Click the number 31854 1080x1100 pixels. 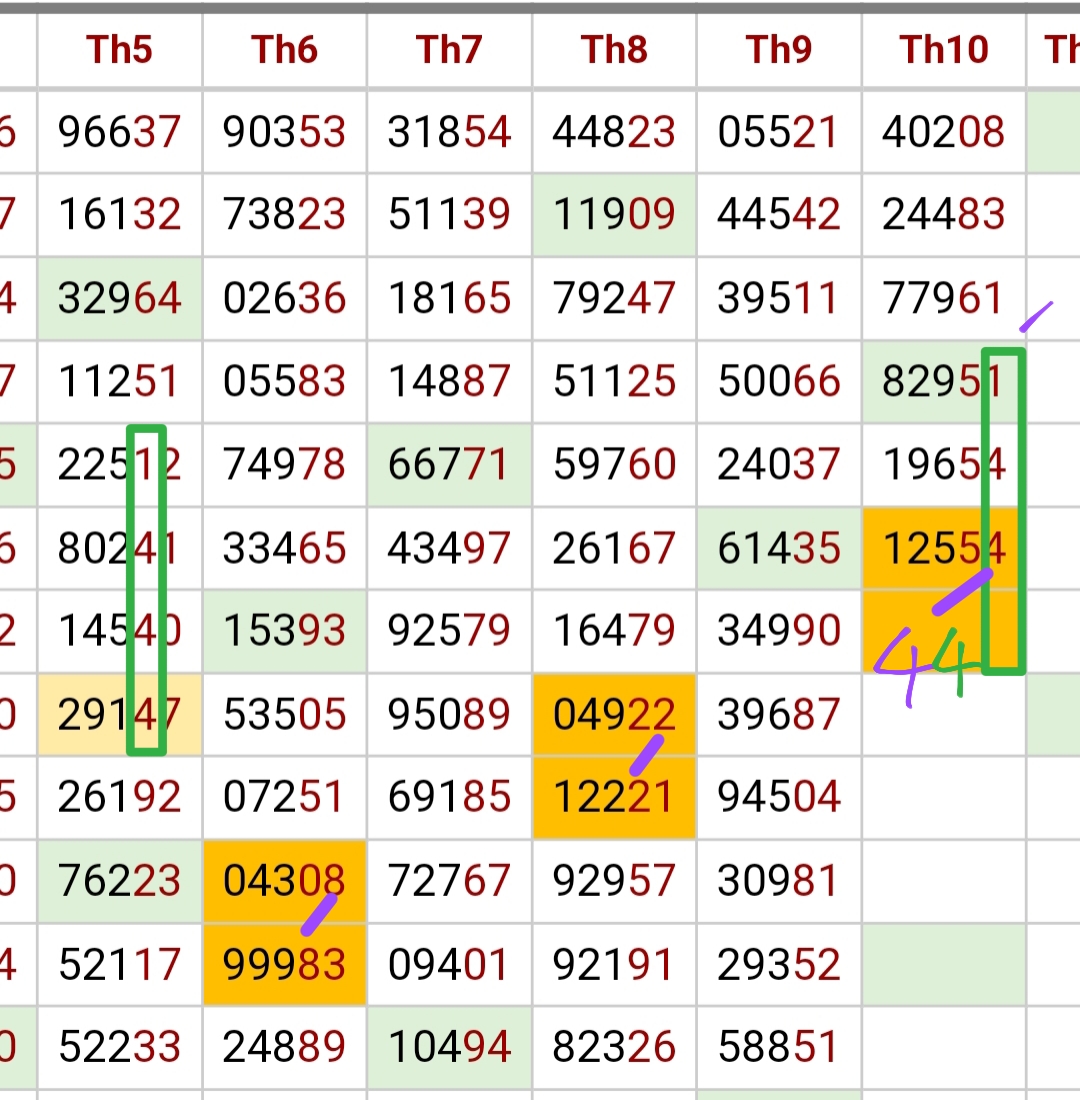[449, 132]
